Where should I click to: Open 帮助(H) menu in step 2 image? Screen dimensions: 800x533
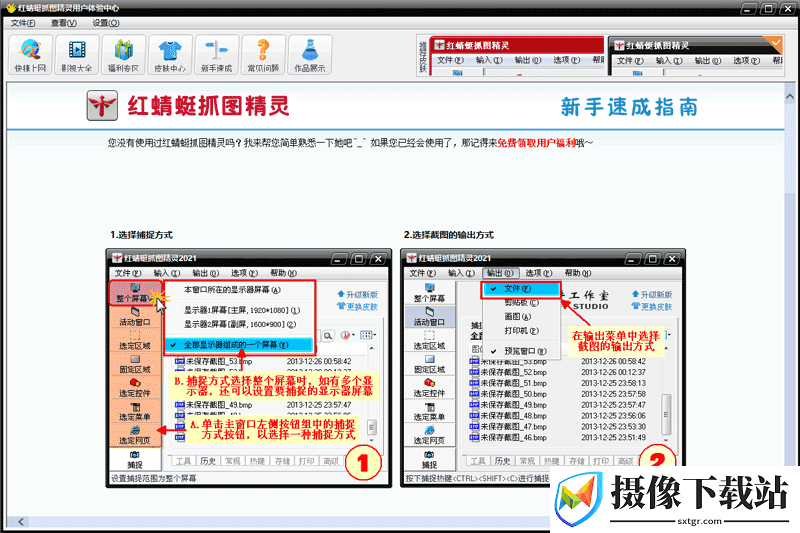point(579,273)
